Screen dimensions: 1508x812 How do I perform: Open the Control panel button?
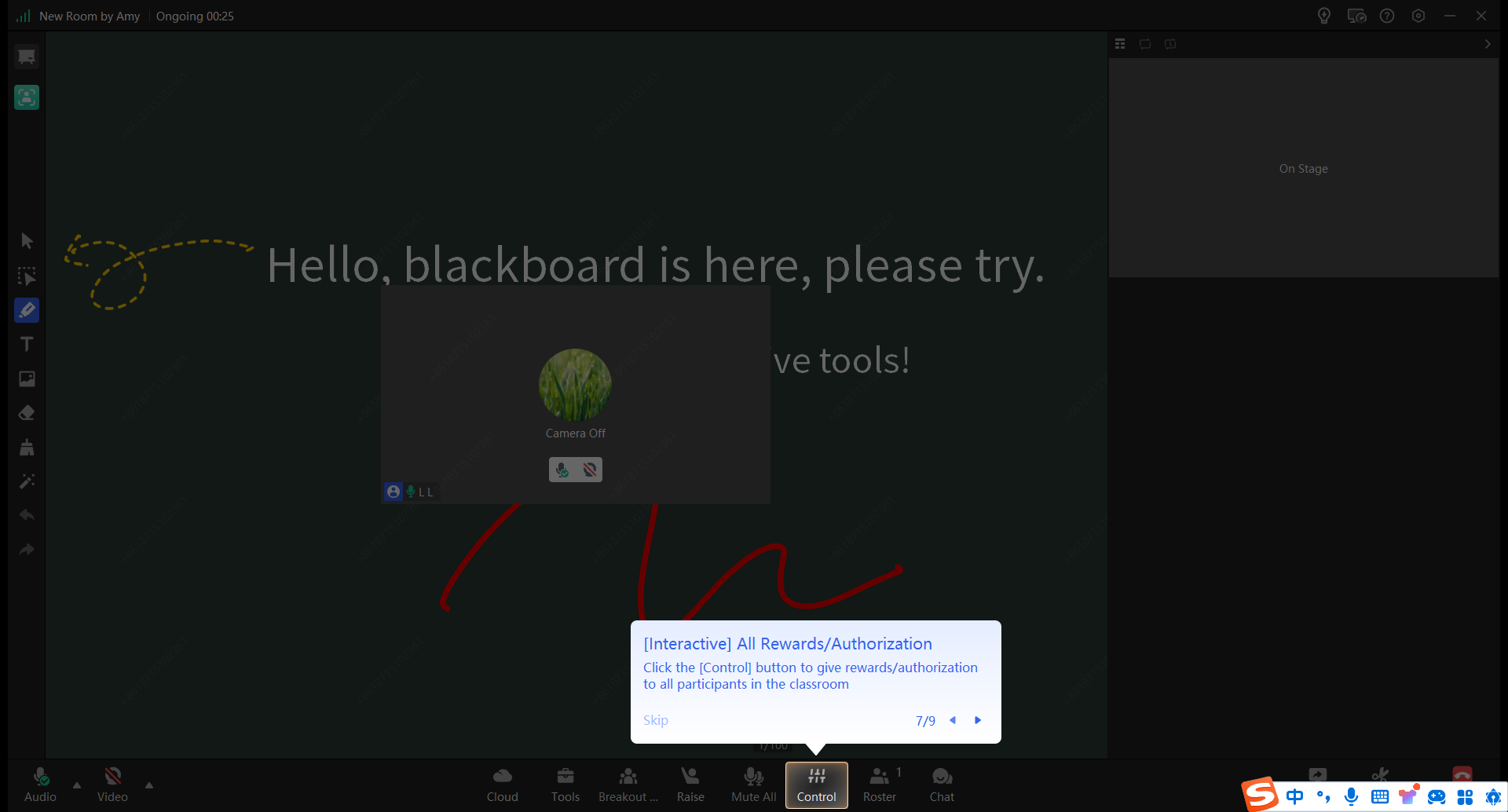(817, 785)
